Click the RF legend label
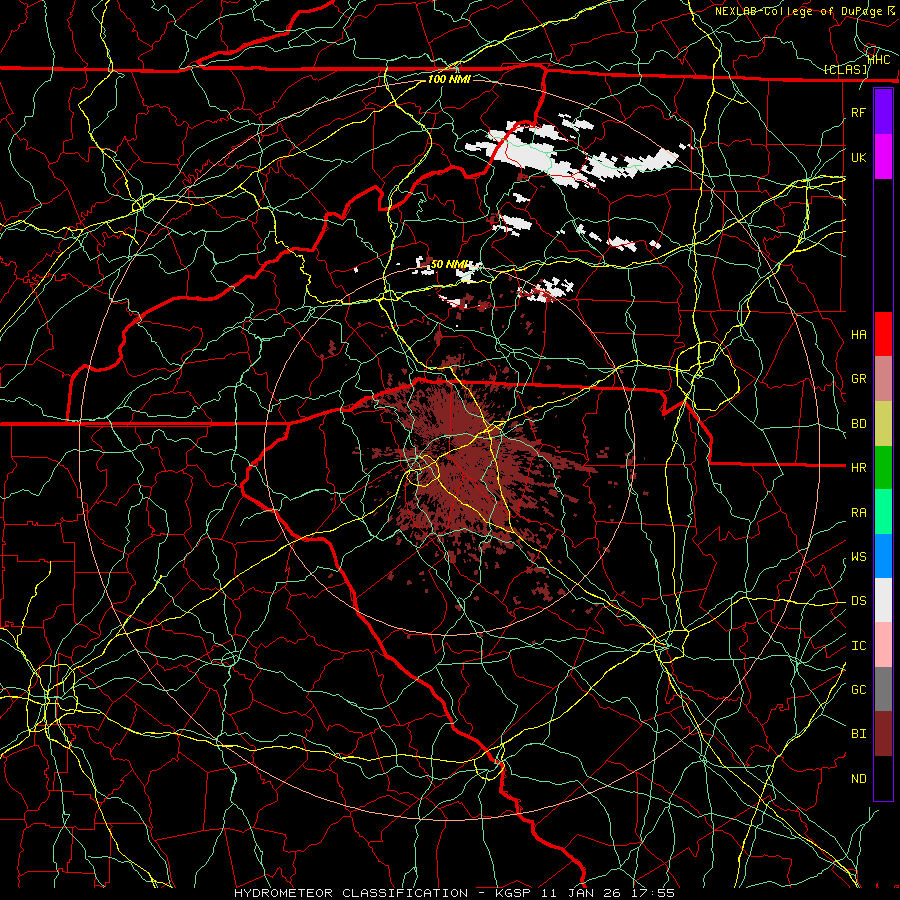The image size is (900, 900). (x=858, y=112)
